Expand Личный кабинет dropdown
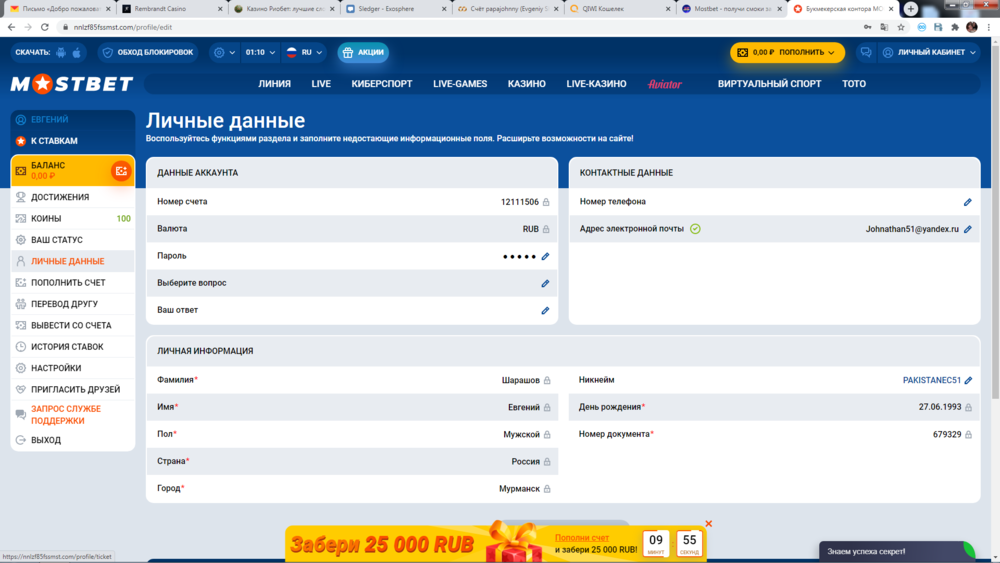This screenshot has height=563, width=1000. coord(929,52)
